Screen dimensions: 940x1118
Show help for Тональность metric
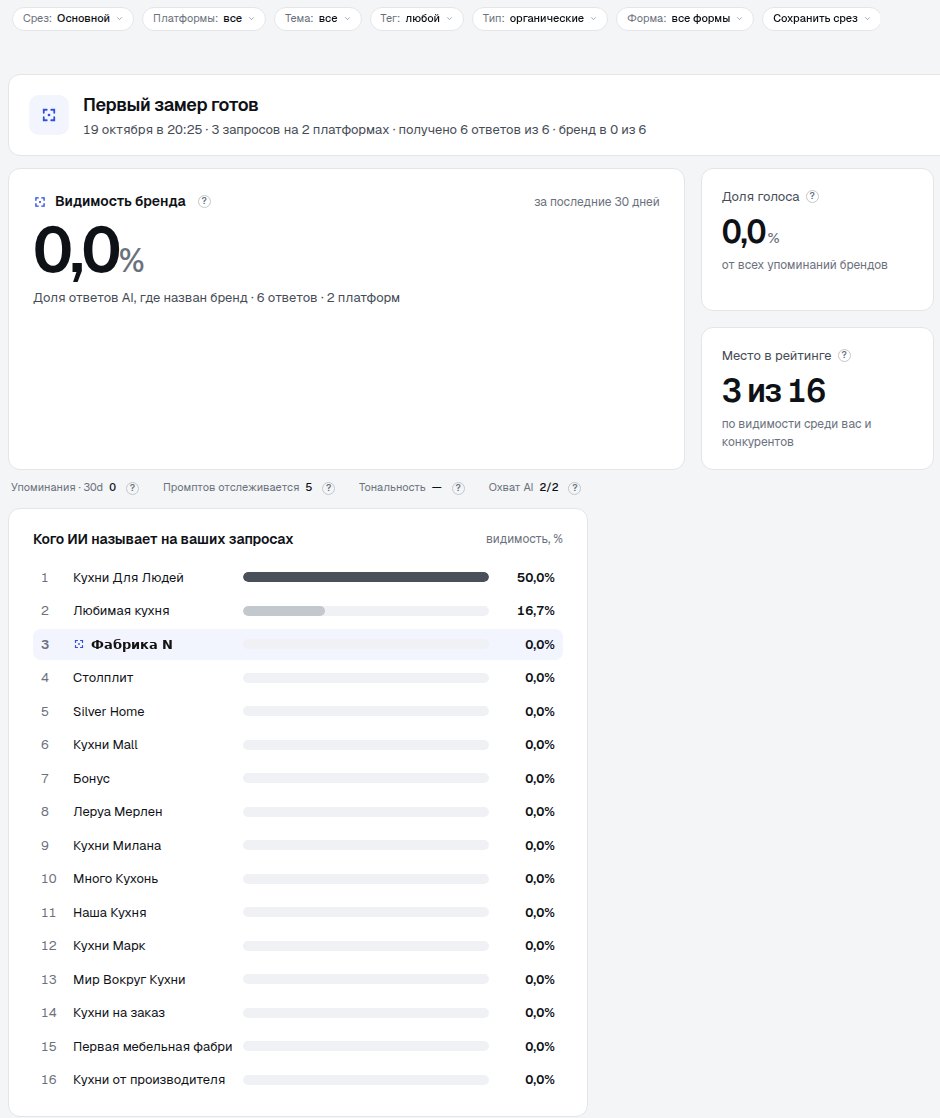(459, 488)
